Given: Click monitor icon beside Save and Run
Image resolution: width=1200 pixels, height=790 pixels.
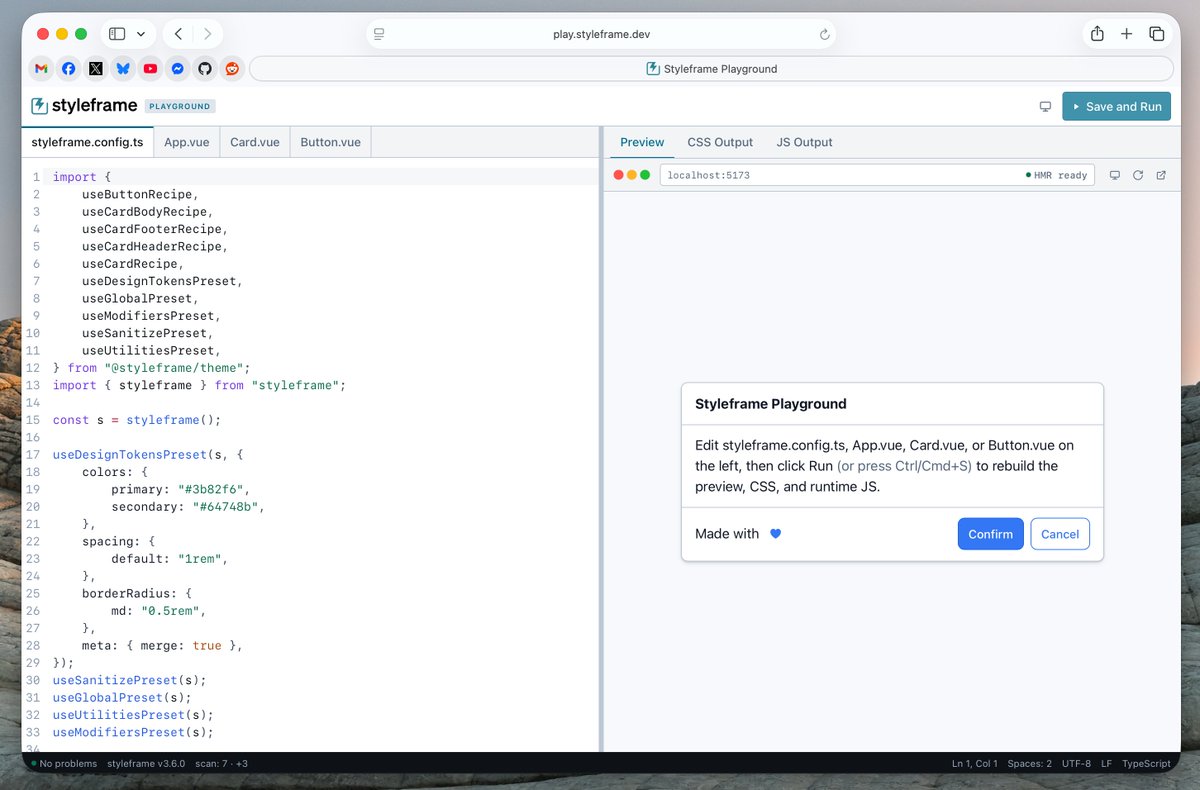Looking at the screenshot, I should coord(1045,107).
